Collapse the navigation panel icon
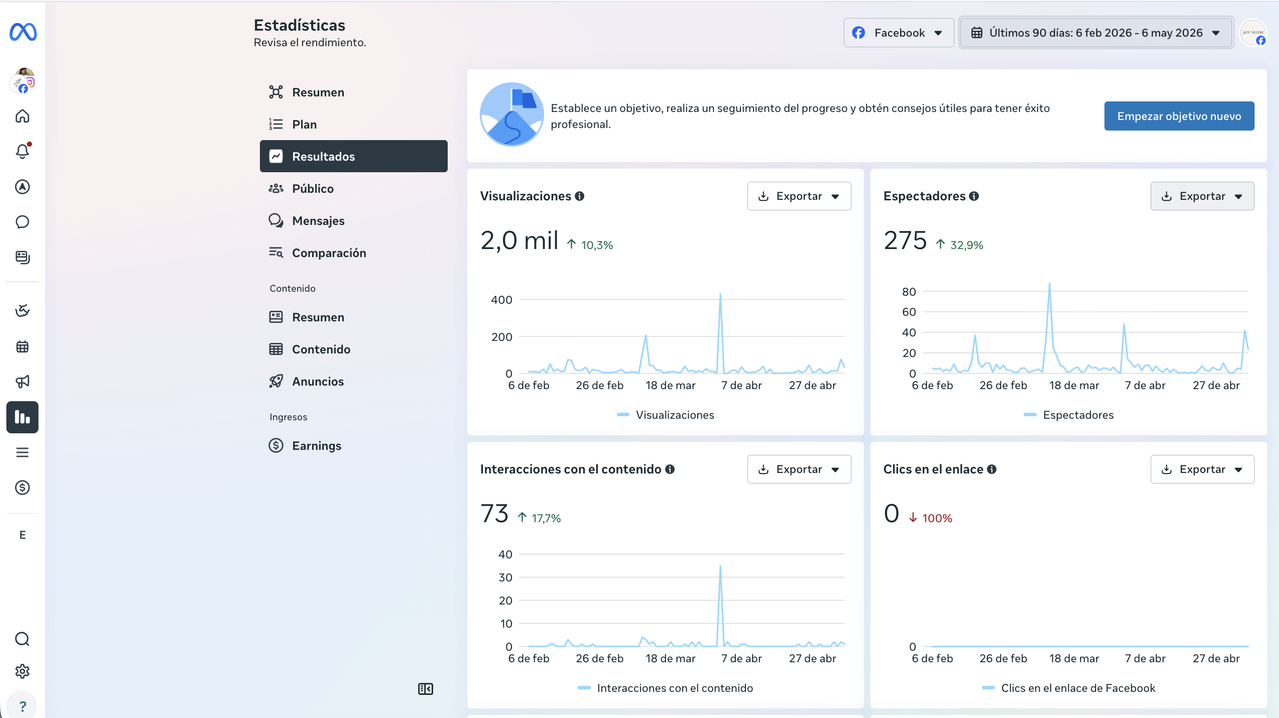This screenshot has height=718, width=1279. pyautogui.click(x=426, y=689)
